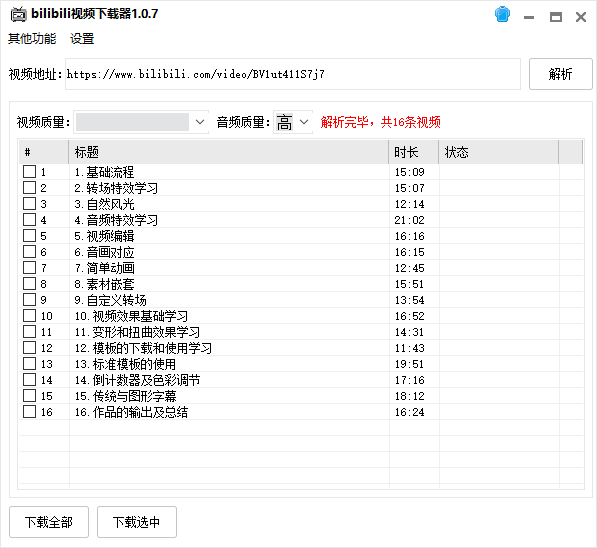597x548 pixels.
Task: Tick the checkbox for row 13
Action: coord(29,364)
